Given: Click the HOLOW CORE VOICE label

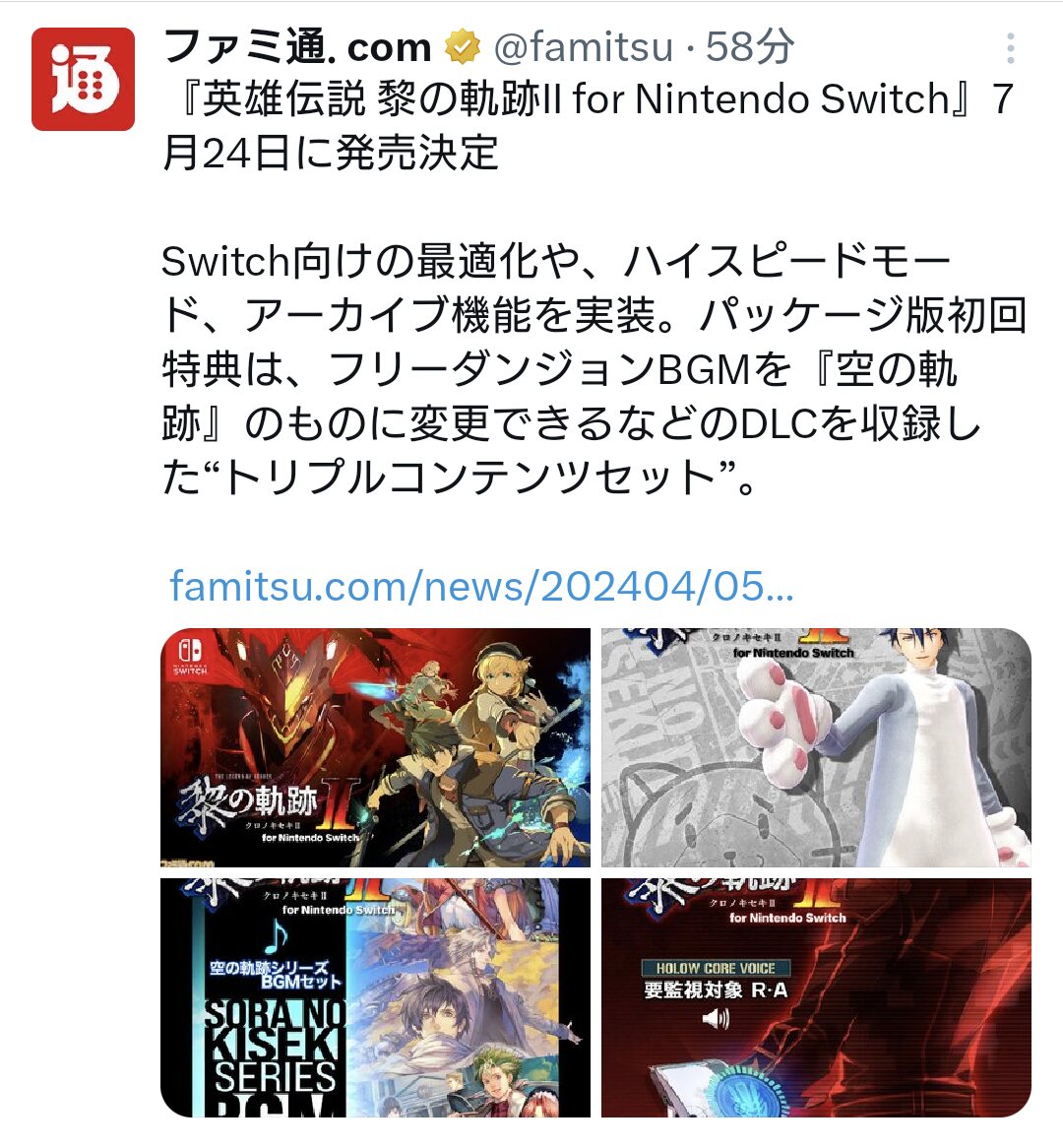Looking at the screenshot, I should click(716, 968).
